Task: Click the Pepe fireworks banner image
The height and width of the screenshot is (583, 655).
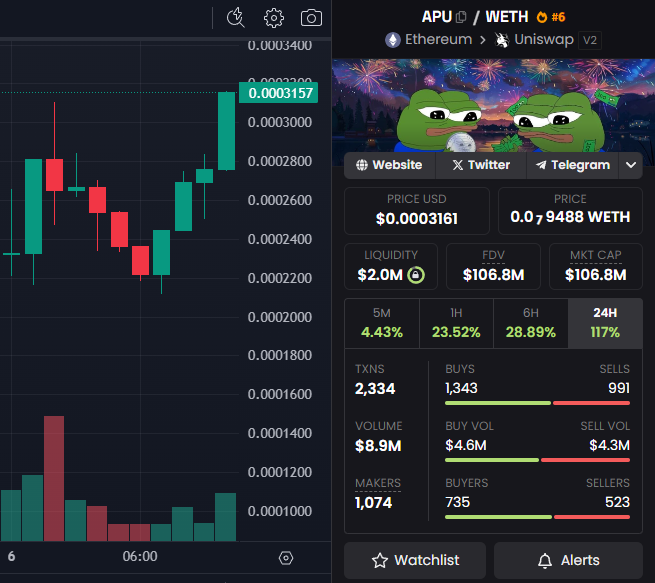Action: [493, 105]
